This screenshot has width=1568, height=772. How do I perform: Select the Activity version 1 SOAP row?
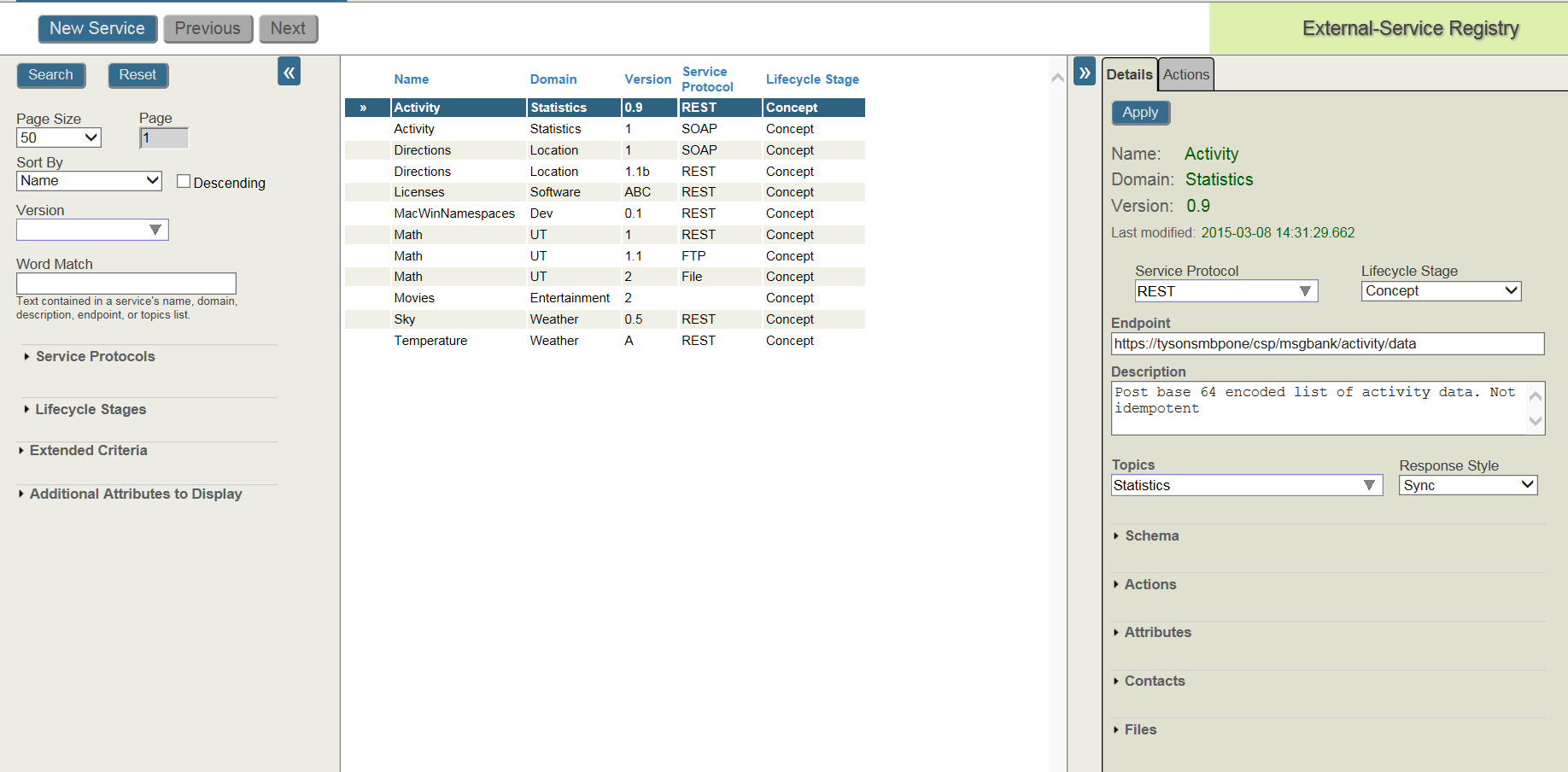[x=605, y=129]
